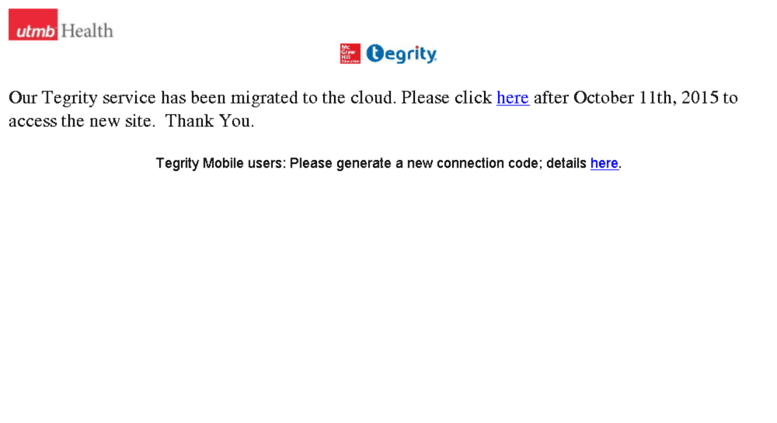Image resolution: width=777 pixels, height=423 pixels.
Task: Click the bold 'Tegrity Mobile users:' label
Action: 221,163
